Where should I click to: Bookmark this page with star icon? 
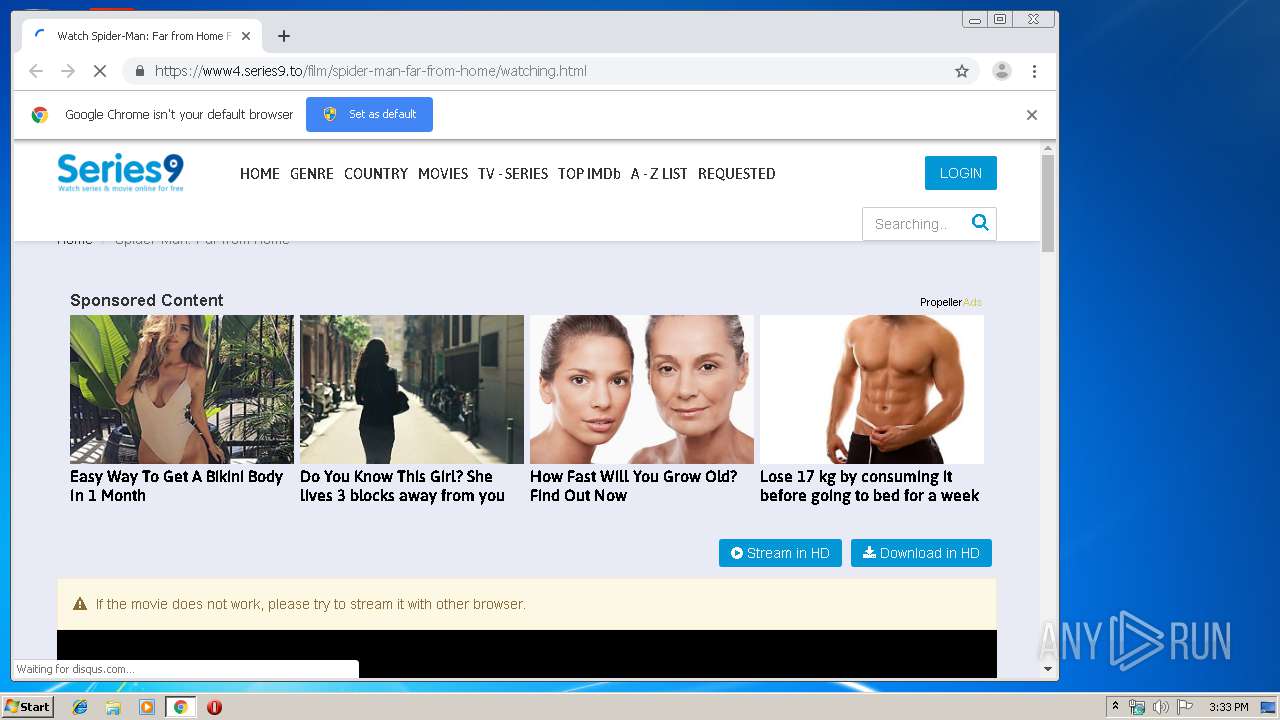(962, 71)
